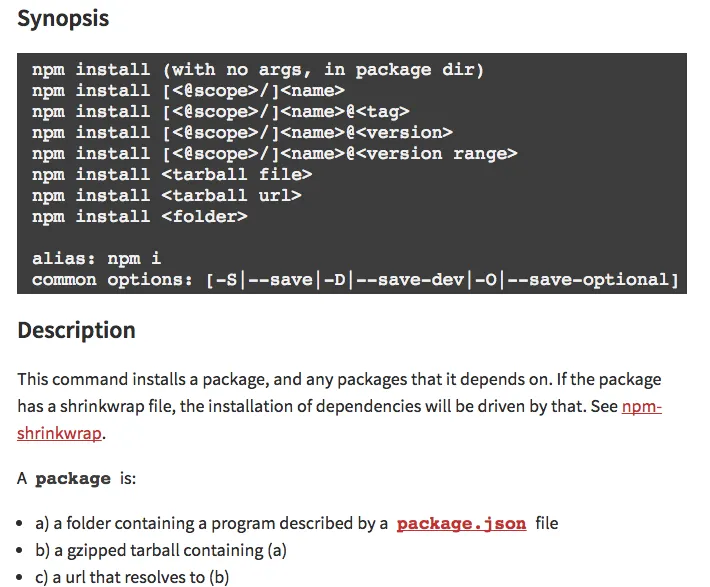Click the bold 'package' term in 'A package is'
This screenshot has height=587, width=710.
click(x=73, y=479)
